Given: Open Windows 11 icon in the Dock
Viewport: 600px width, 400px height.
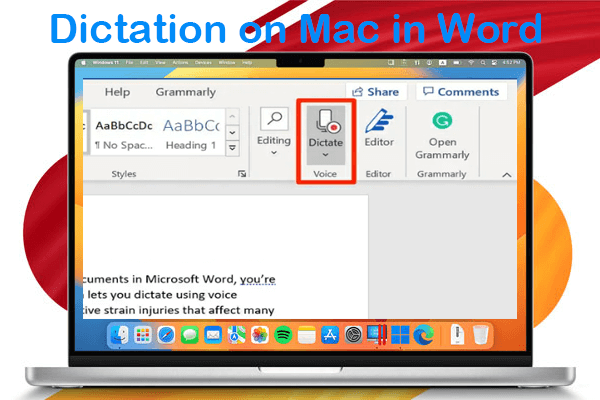Looking at the screenshot, I should point(400,335).
